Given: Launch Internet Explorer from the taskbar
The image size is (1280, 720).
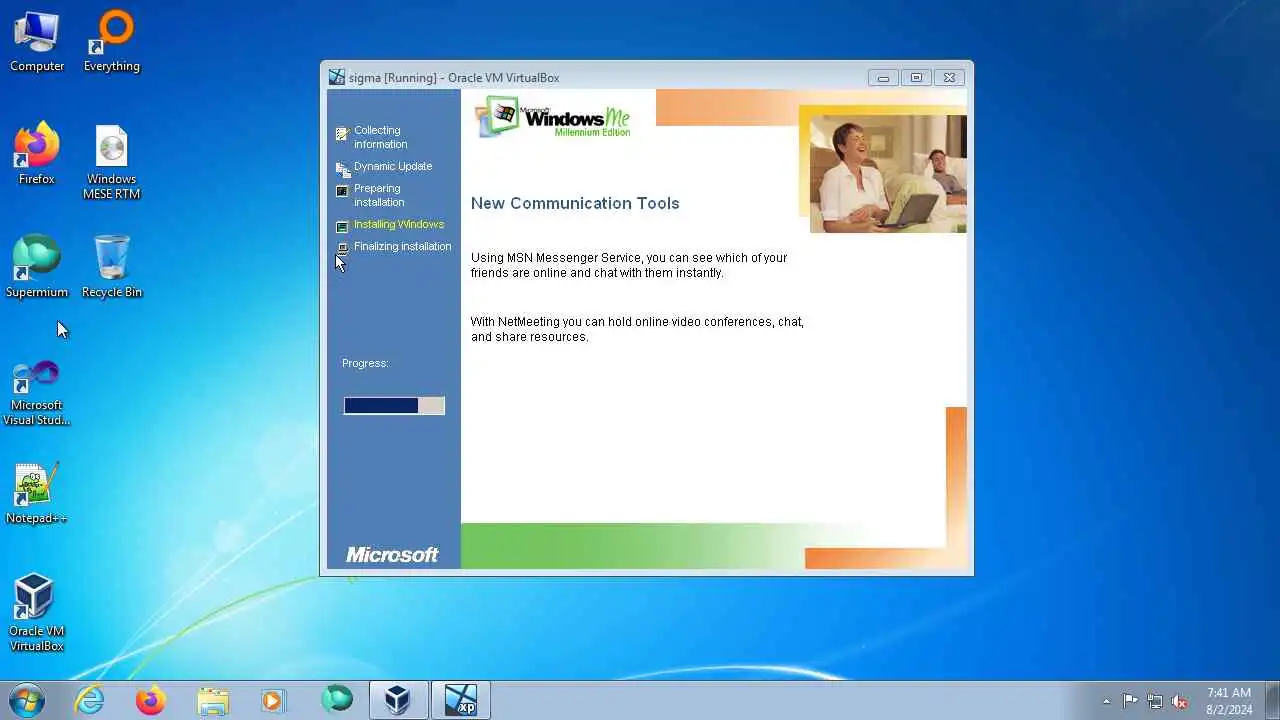Looking at the screenshot, I should (90, 700).
